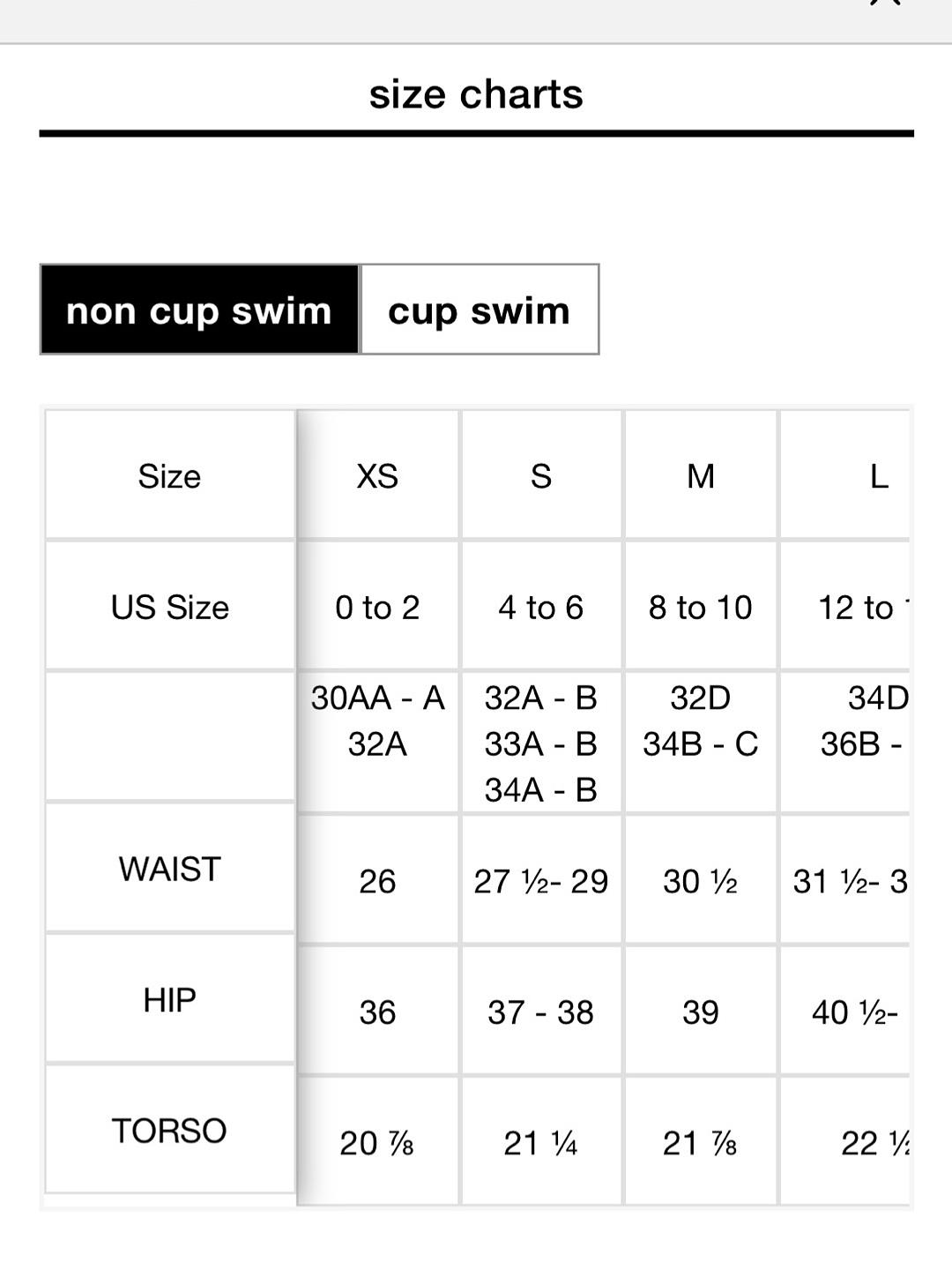This screenshot has height=1270, width=952.
Task: Click the XS size column header
Action: (x=377, y=476)
